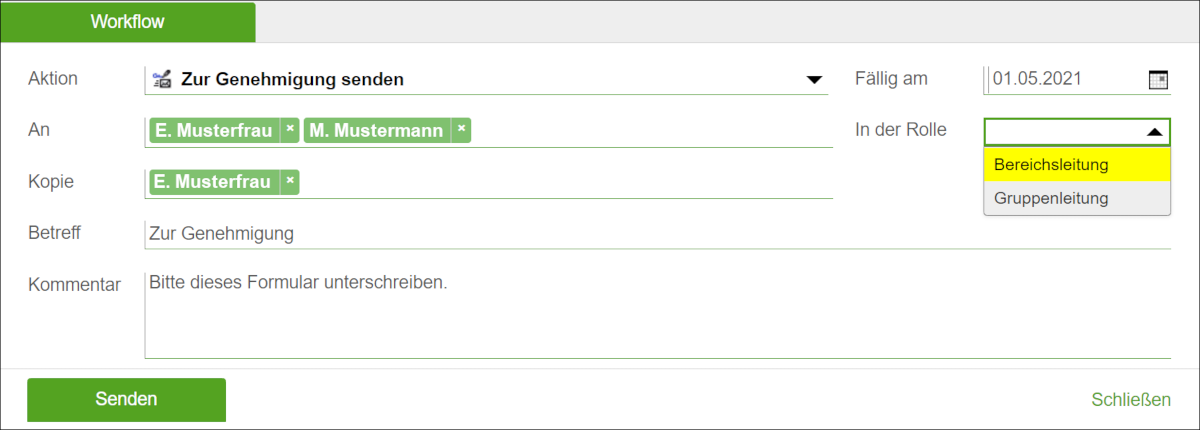1200x430 pixels.
Task: Select the E. Musterfrau tag in An
Action: [214, 130]
